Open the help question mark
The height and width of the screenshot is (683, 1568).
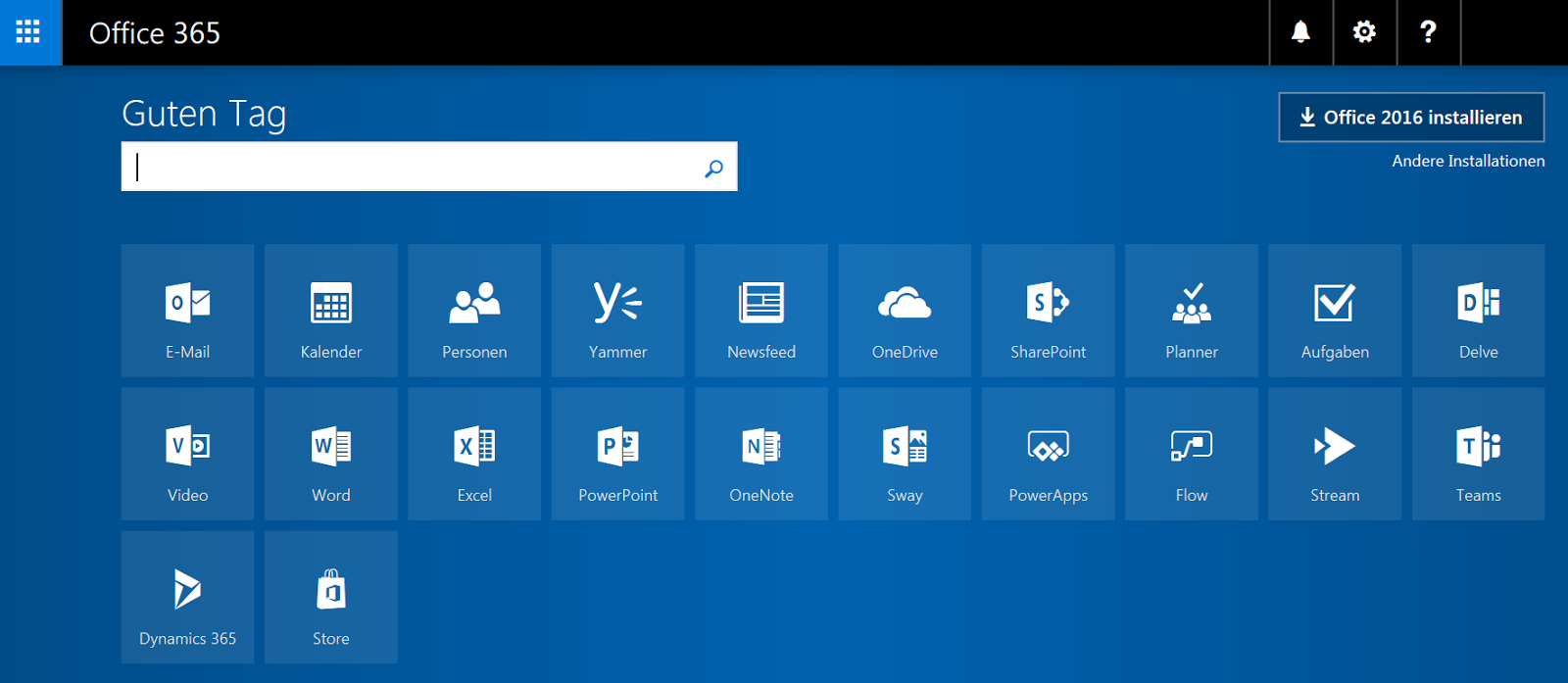pyautogui.click(x=1428, y=32)
